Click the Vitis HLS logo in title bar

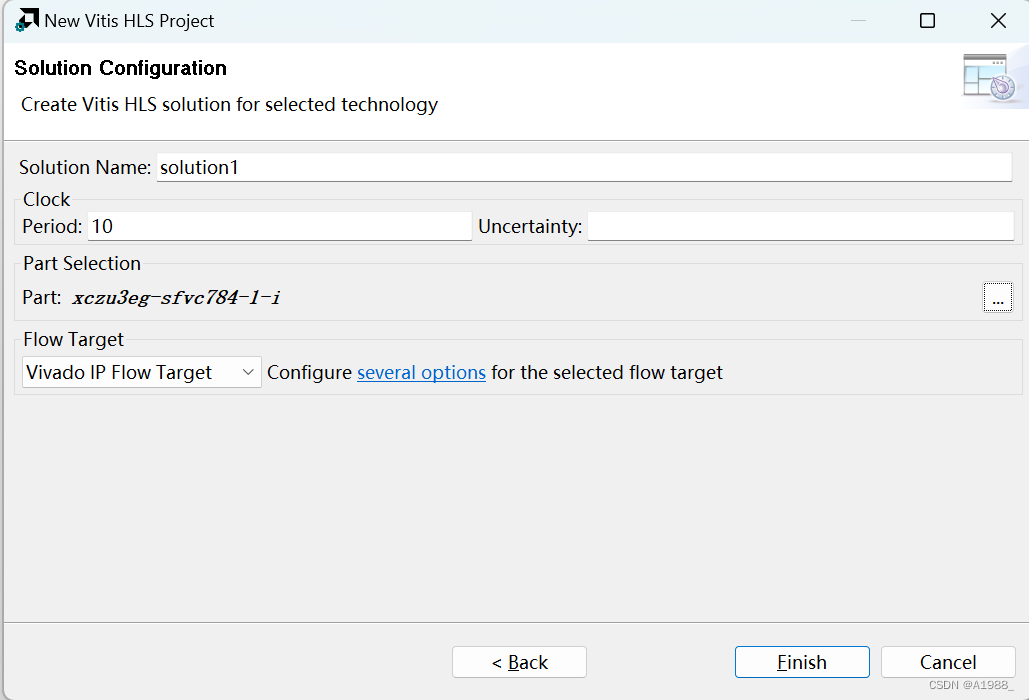click(26, 20)
